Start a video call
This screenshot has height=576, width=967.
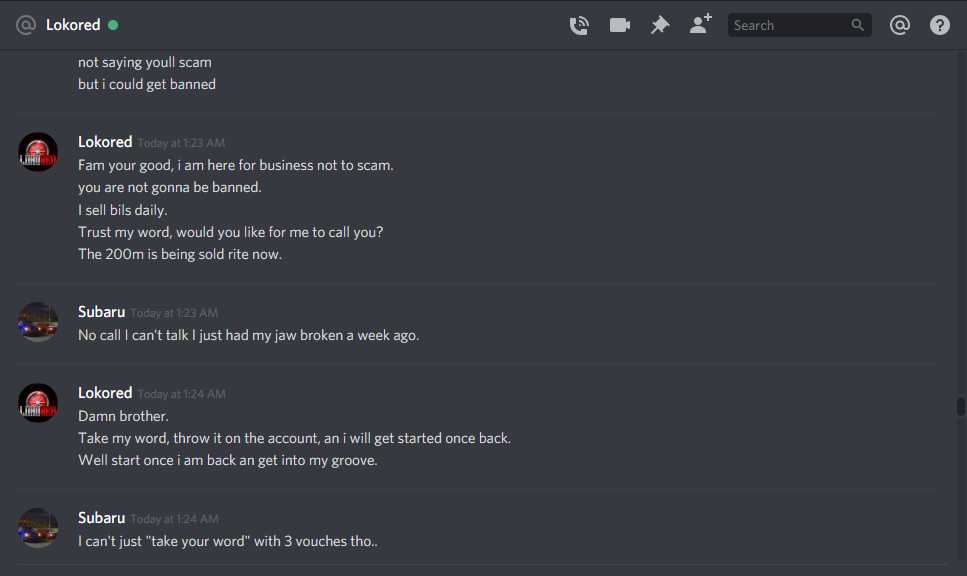point(620,25)
